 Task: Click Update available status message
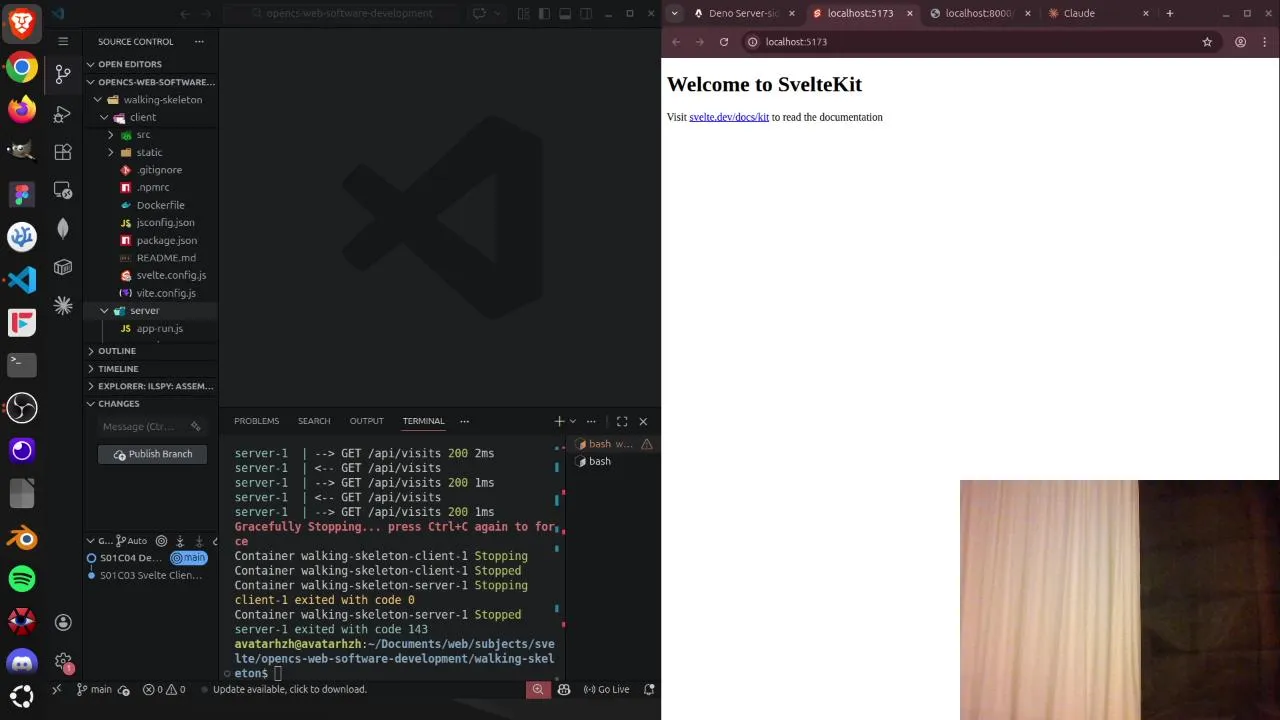click(x=289, y=689)
